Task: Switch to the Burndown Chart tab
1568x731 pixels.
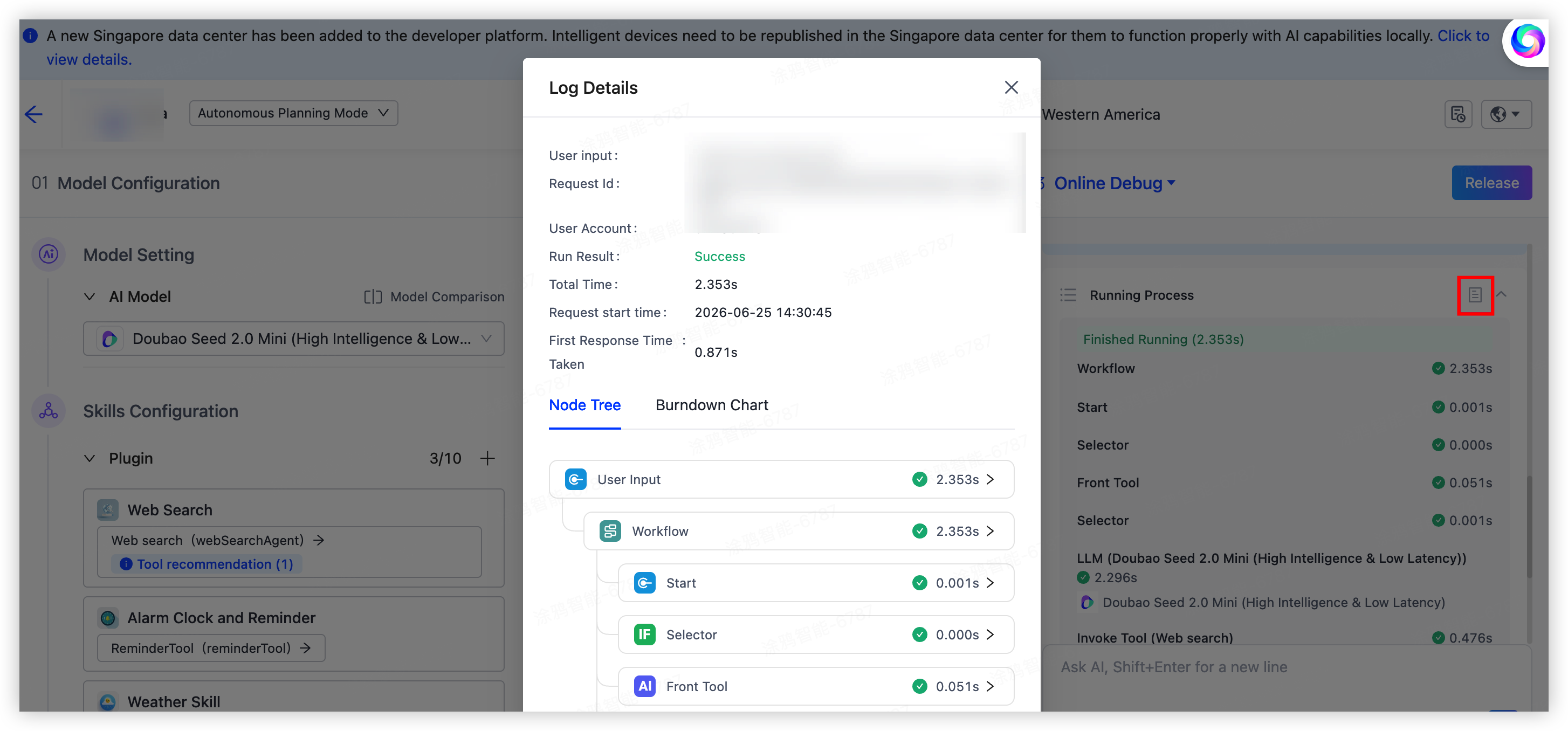Action: (712, 405)
